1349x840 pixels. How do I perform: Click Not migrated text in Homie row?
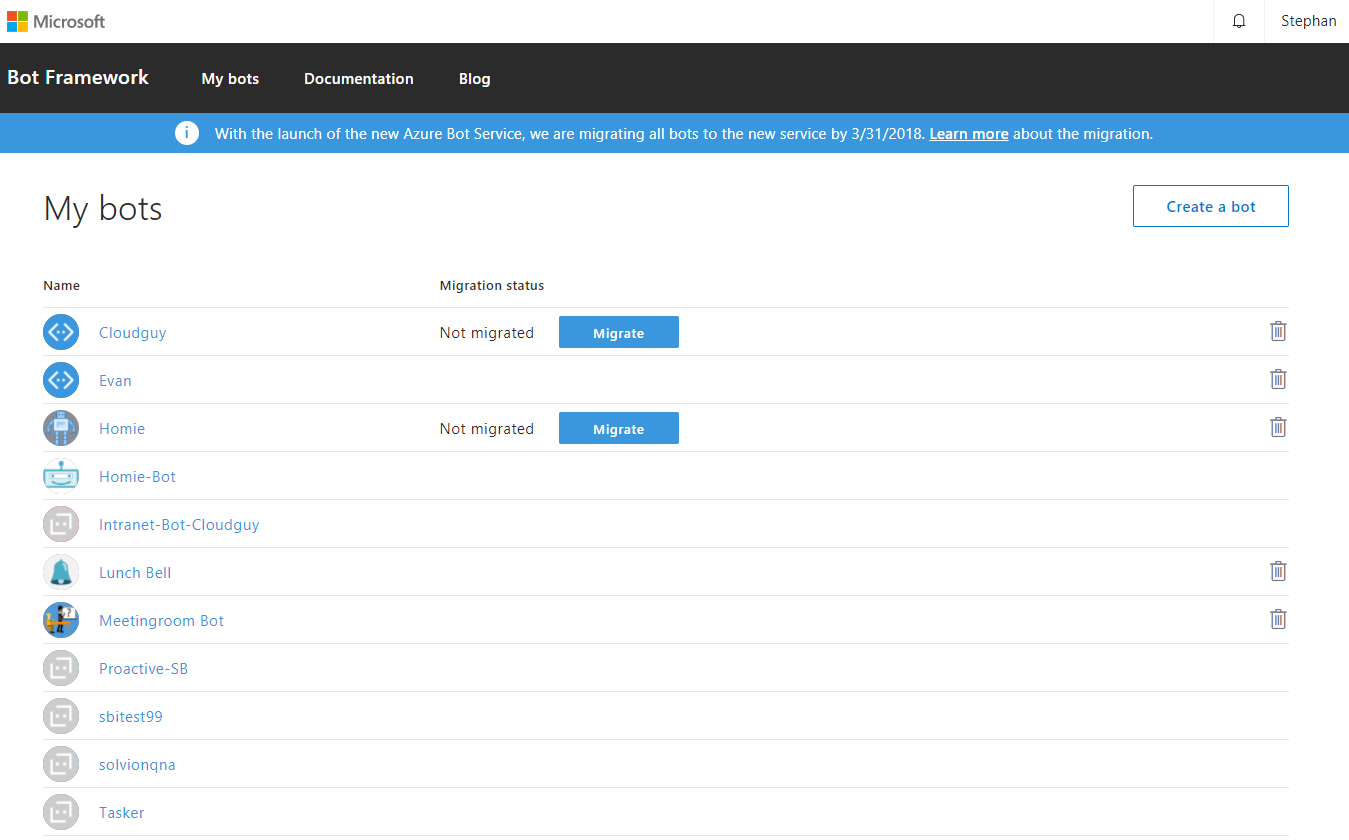click(487, 429)
